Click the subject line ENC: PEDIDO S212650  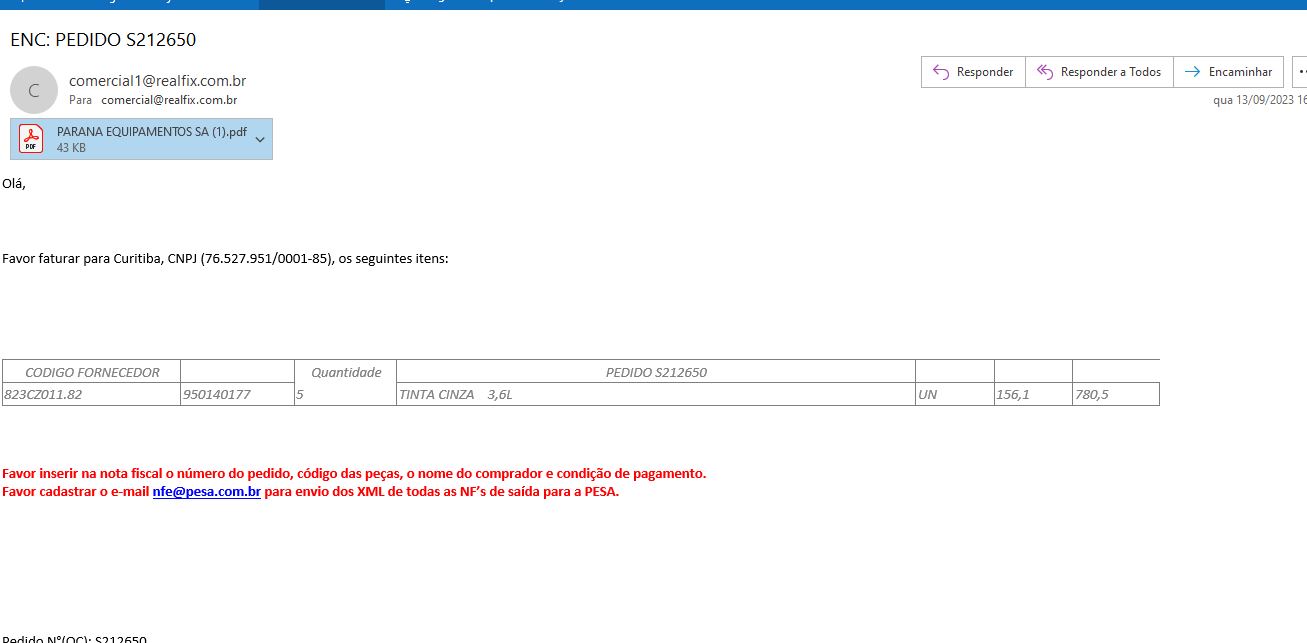103,40
